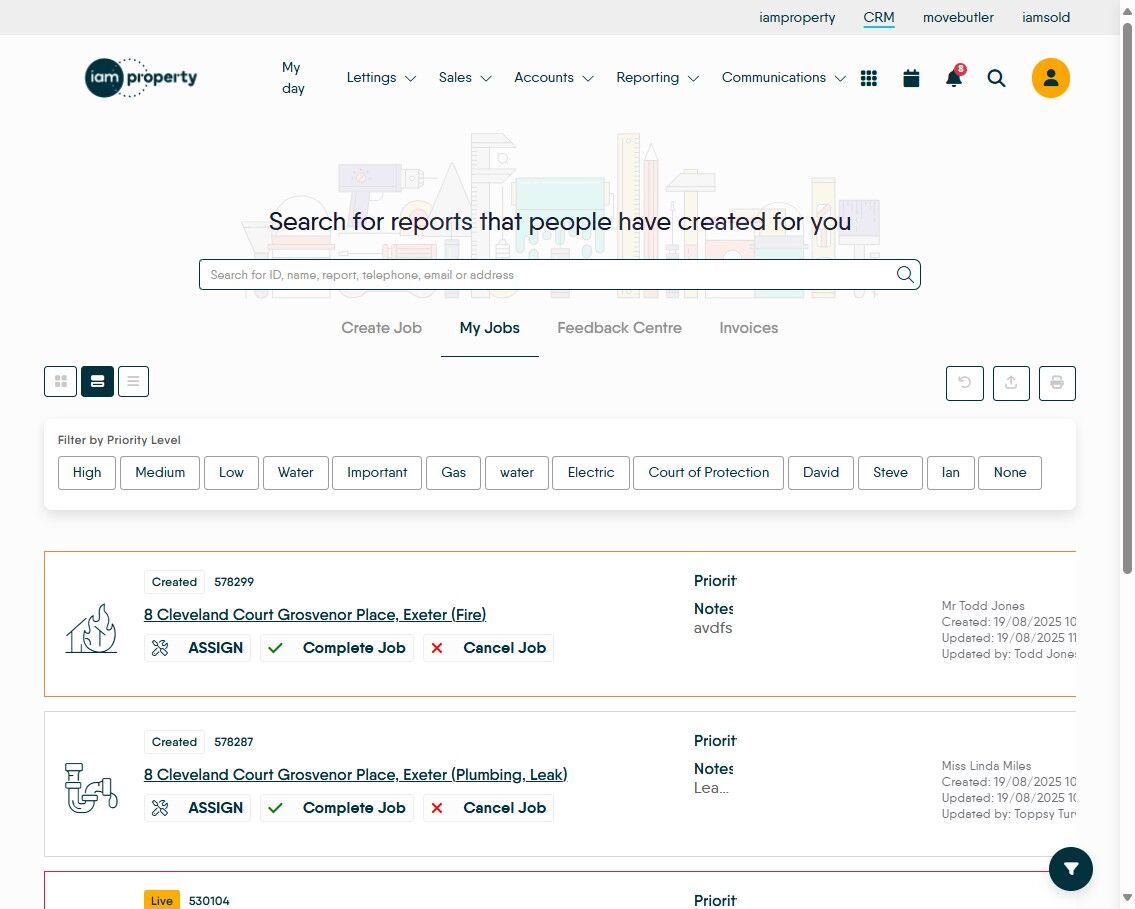The width and height of the screenshot is (1135, 909).
Task: Click the reset/undo icon button
Action: tap(964, 383)
